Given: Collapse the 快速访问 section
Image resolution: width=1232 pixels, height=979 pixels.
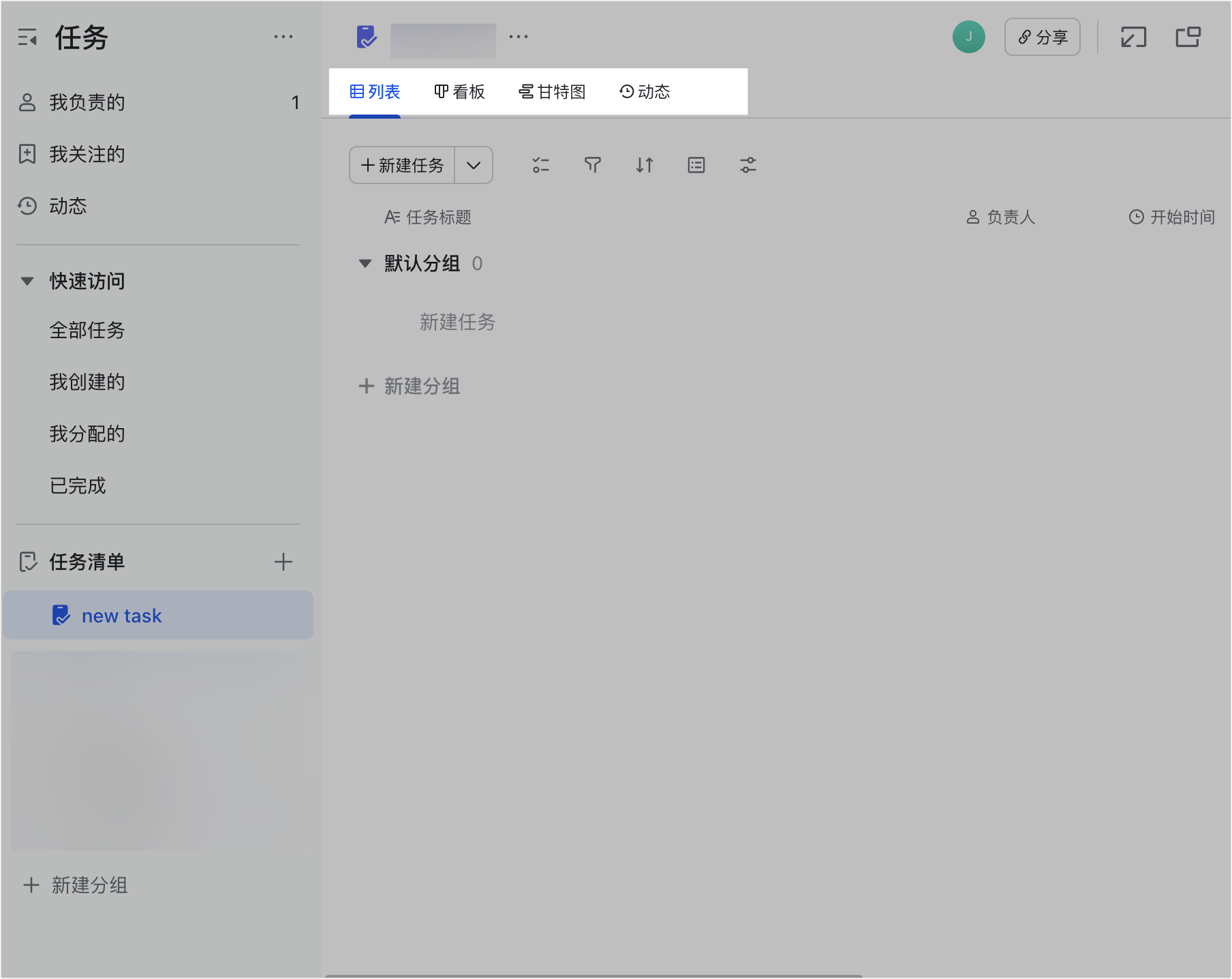Looking at the screenshot, I should (x=27, y=281).
